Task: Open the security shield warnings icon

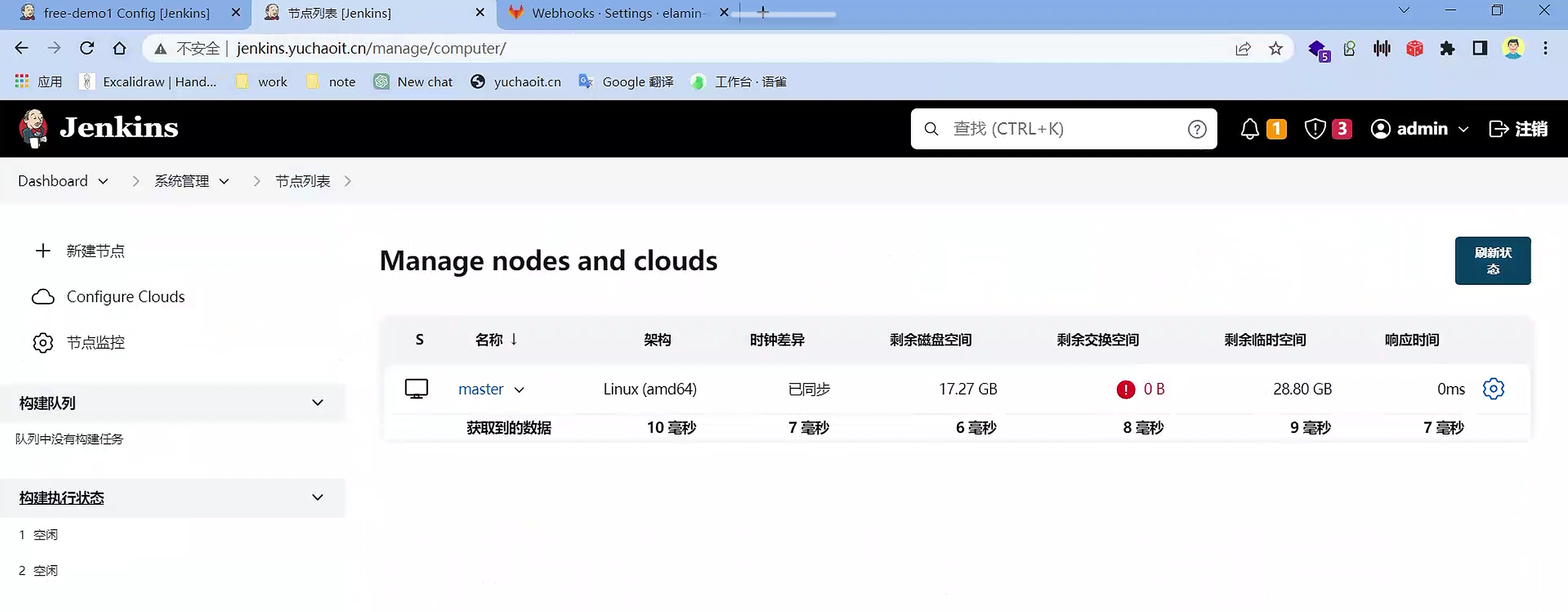Action: pyautogui.click(x=1315, y=129)
